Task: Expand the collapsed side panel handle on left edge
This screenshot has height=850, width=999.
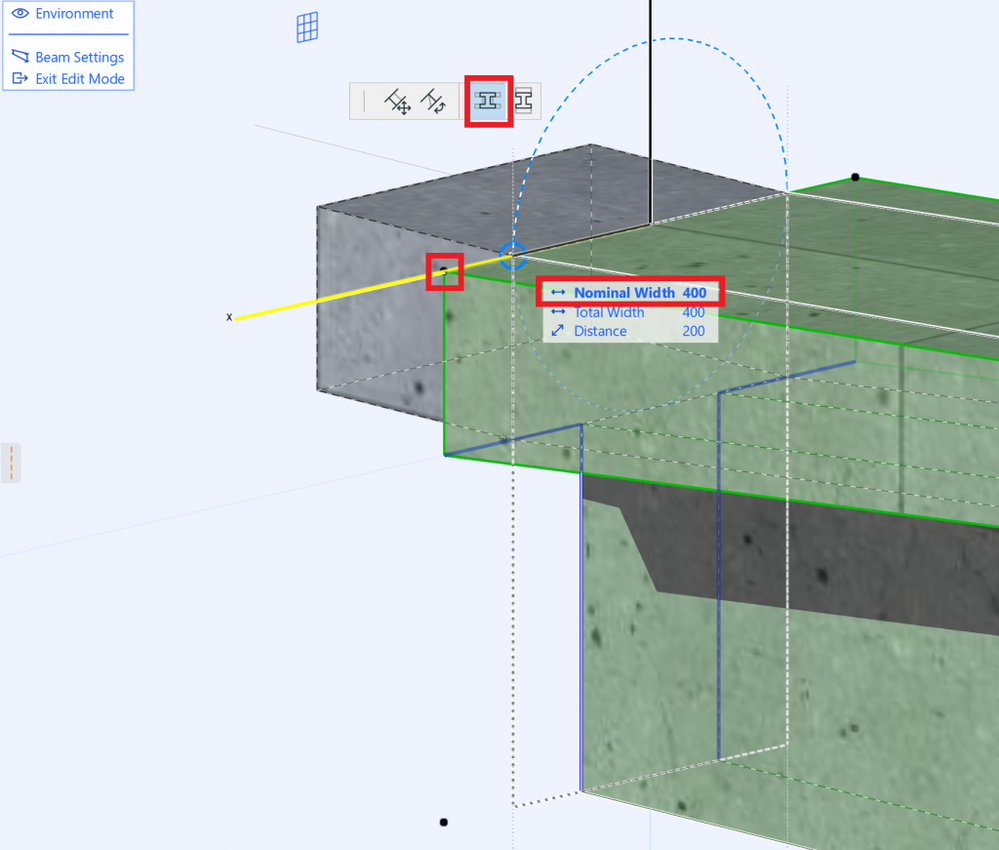Action: pos(10,463)
